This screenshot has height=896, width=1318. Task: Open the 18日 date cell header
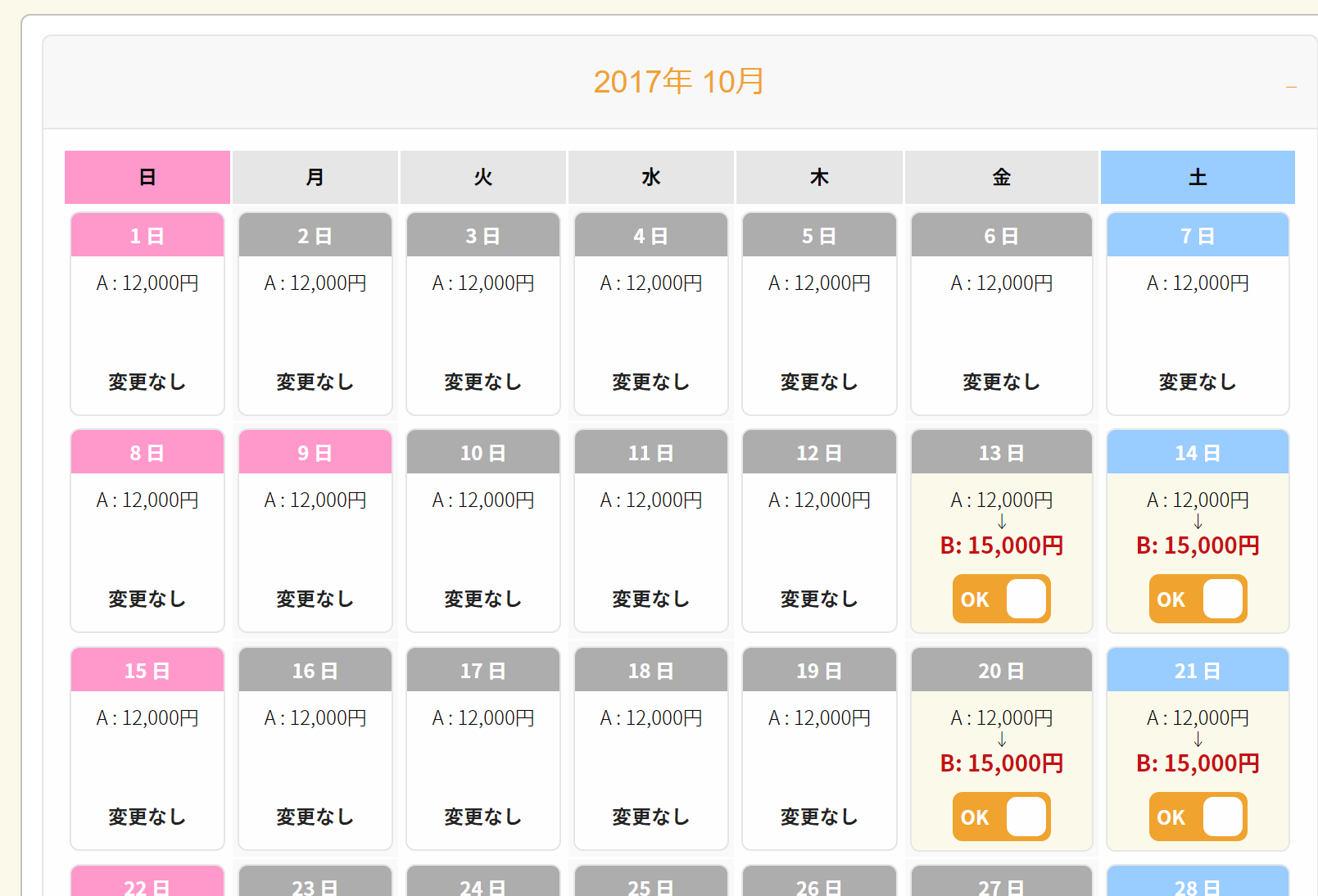click(651, 670)
